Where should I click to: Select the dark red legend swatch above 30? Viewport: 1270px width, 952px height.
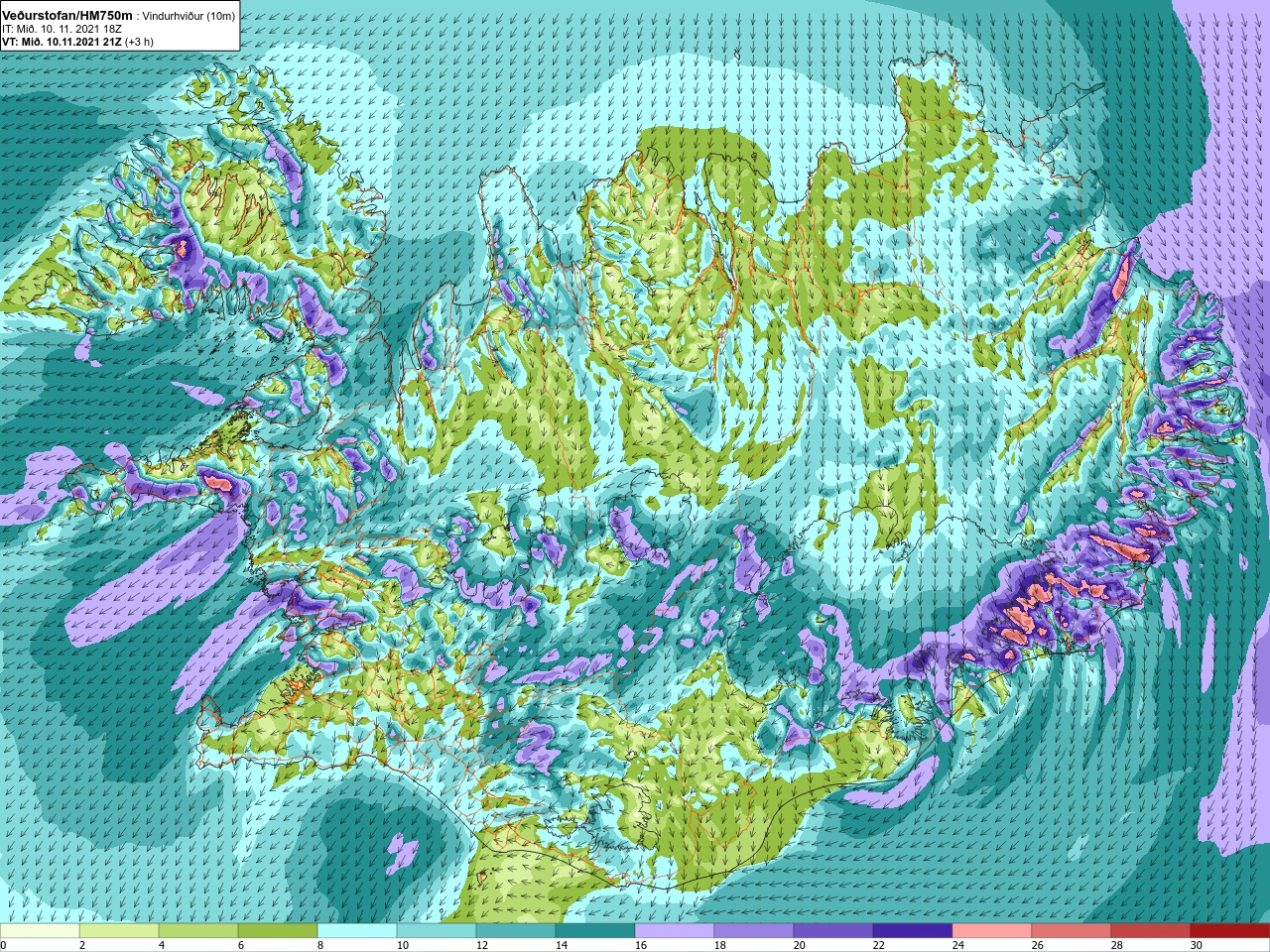pos(1230,931)
